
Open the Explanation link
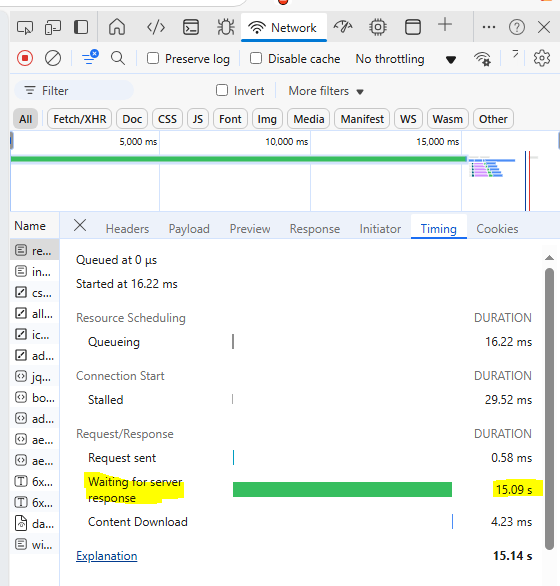107,556
